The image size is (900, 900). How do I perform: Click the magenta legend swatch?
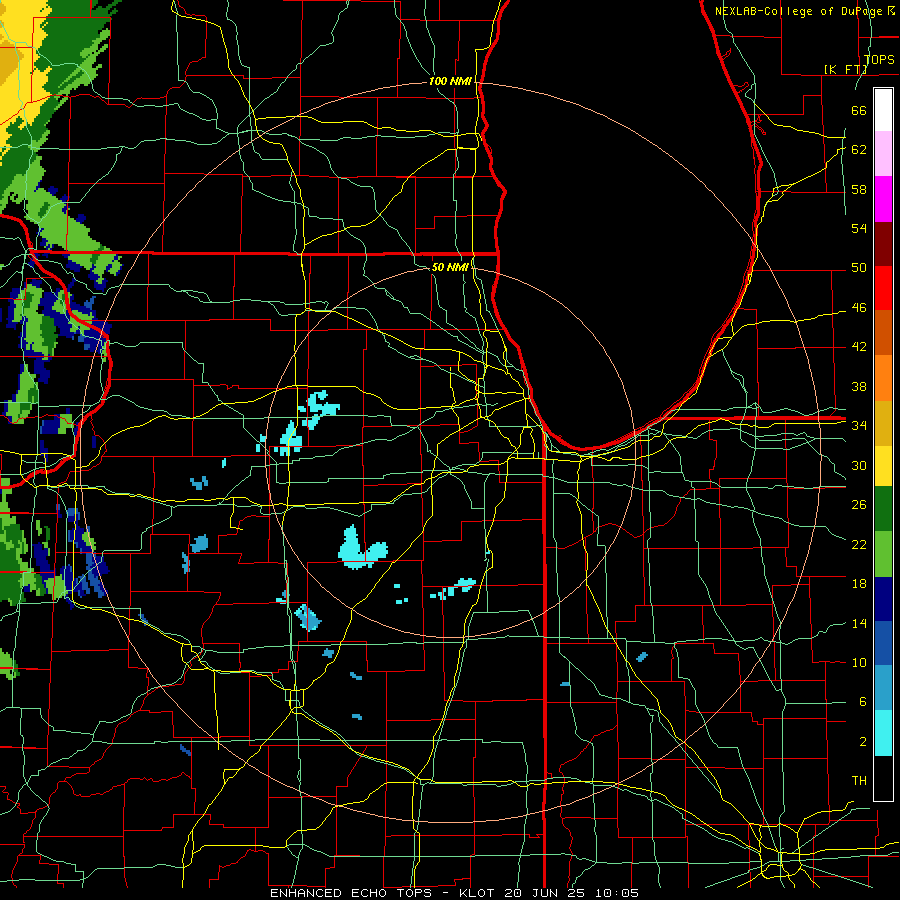[x=883, y=199]
